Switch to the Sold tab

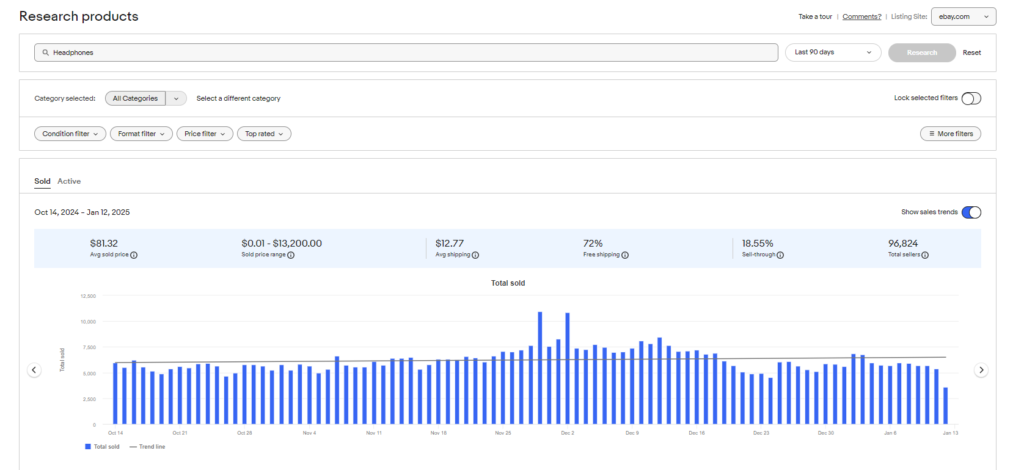tap(42, 181)
